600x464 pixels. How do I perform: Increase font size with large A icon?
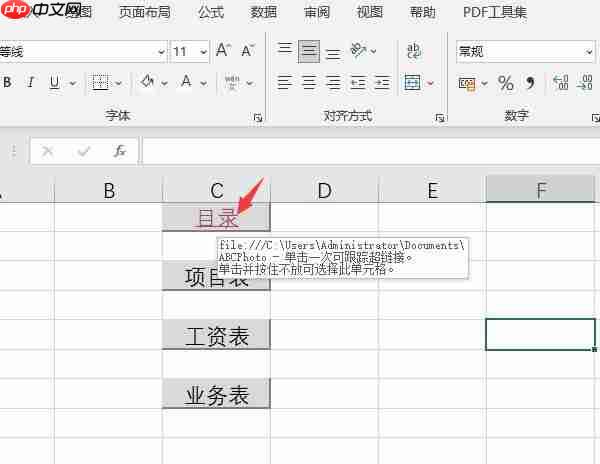(223, 50)
